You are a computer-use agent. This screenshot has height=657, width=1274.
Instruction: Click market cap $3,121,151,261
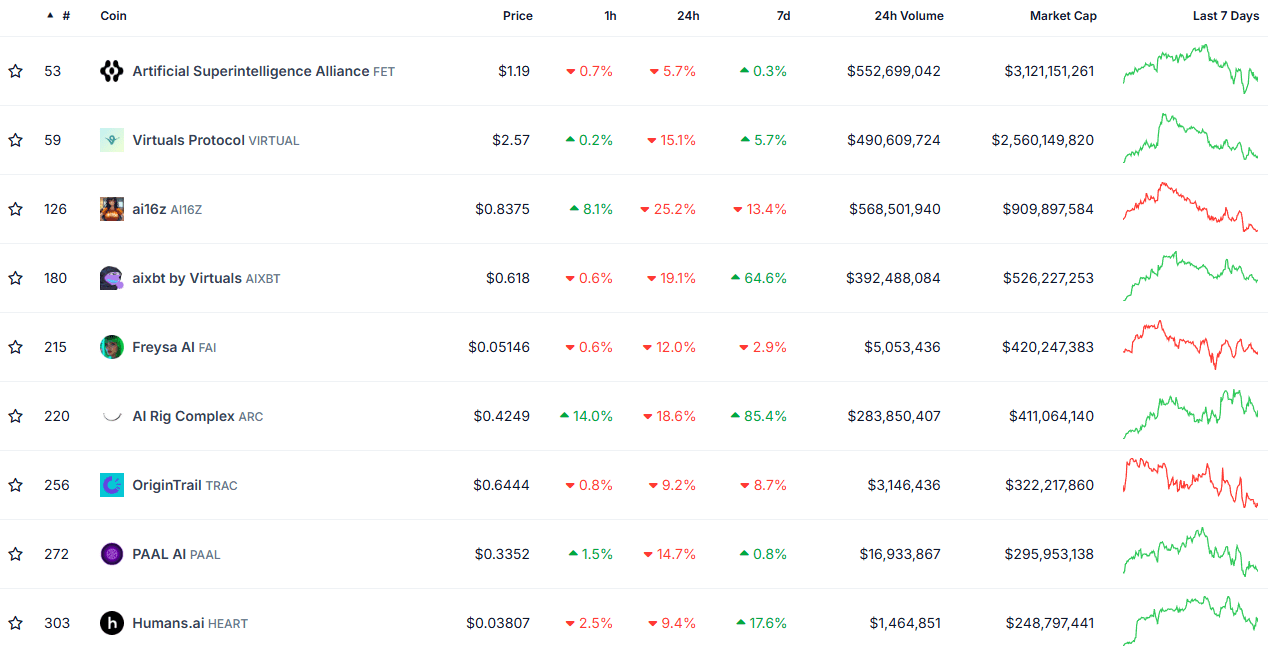pos(1049,71)
